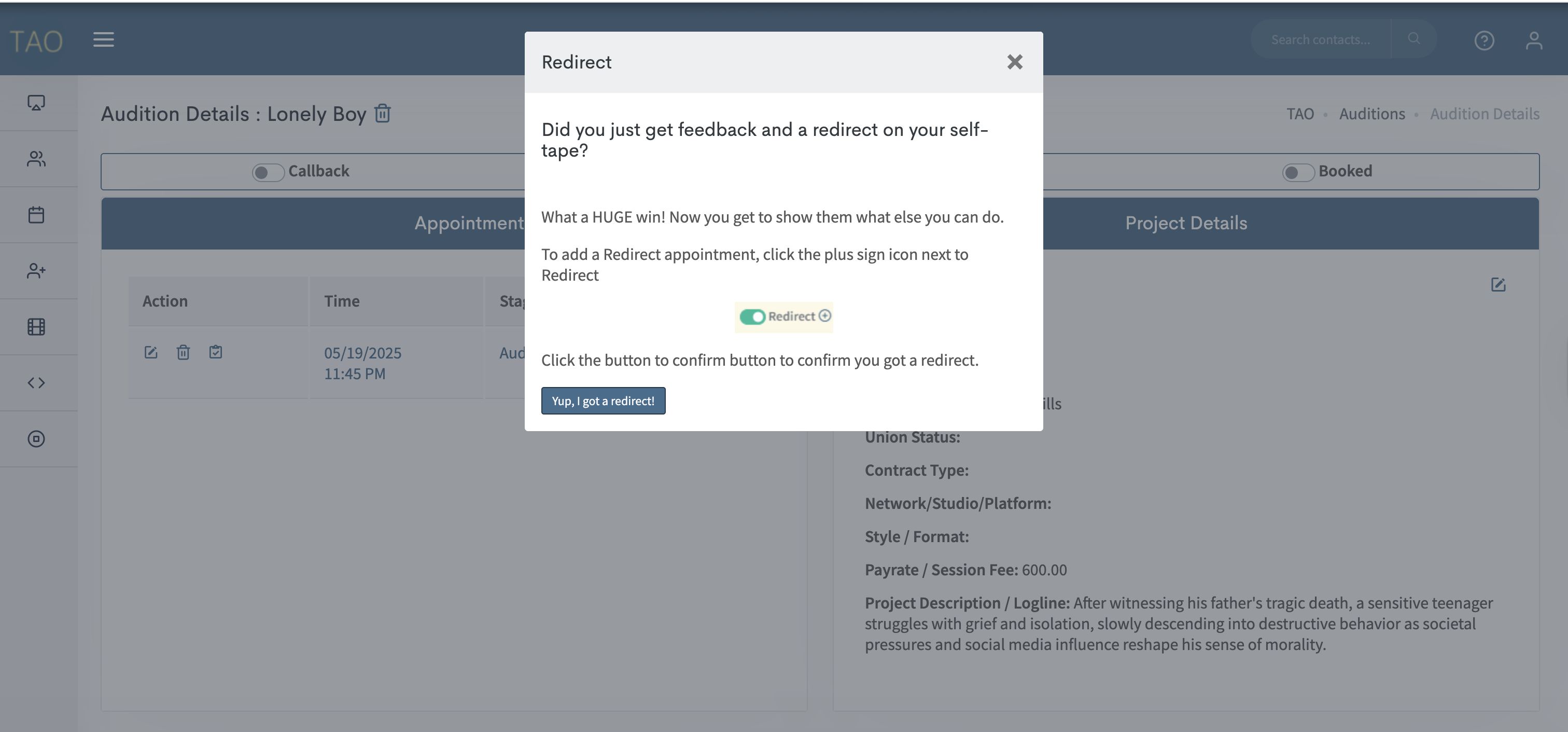
Task: Open the contacts page in the sidebar
Action: [36, 159]
